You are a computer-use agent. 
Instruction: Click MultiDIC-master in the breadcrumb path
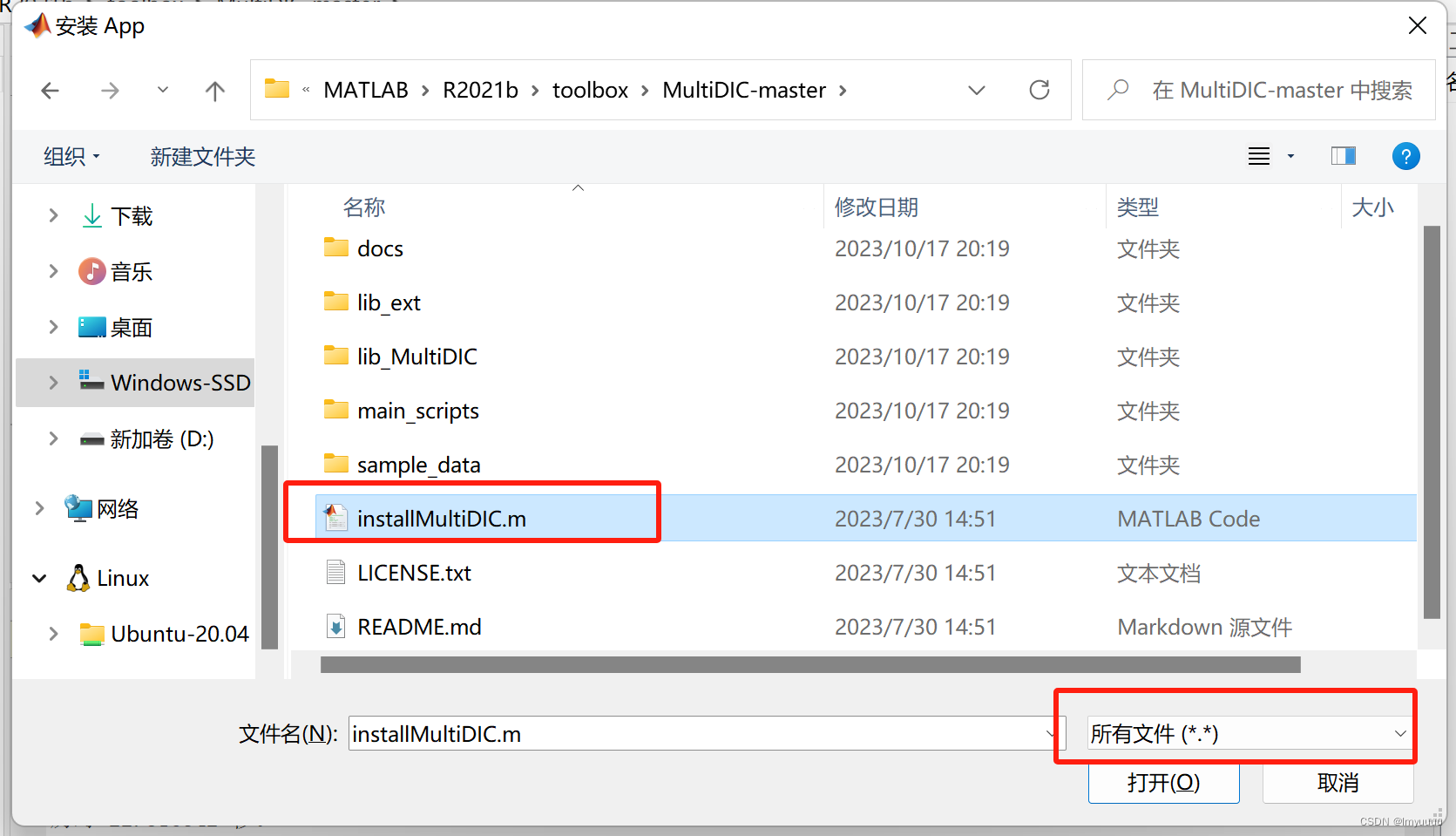point(744,90)
